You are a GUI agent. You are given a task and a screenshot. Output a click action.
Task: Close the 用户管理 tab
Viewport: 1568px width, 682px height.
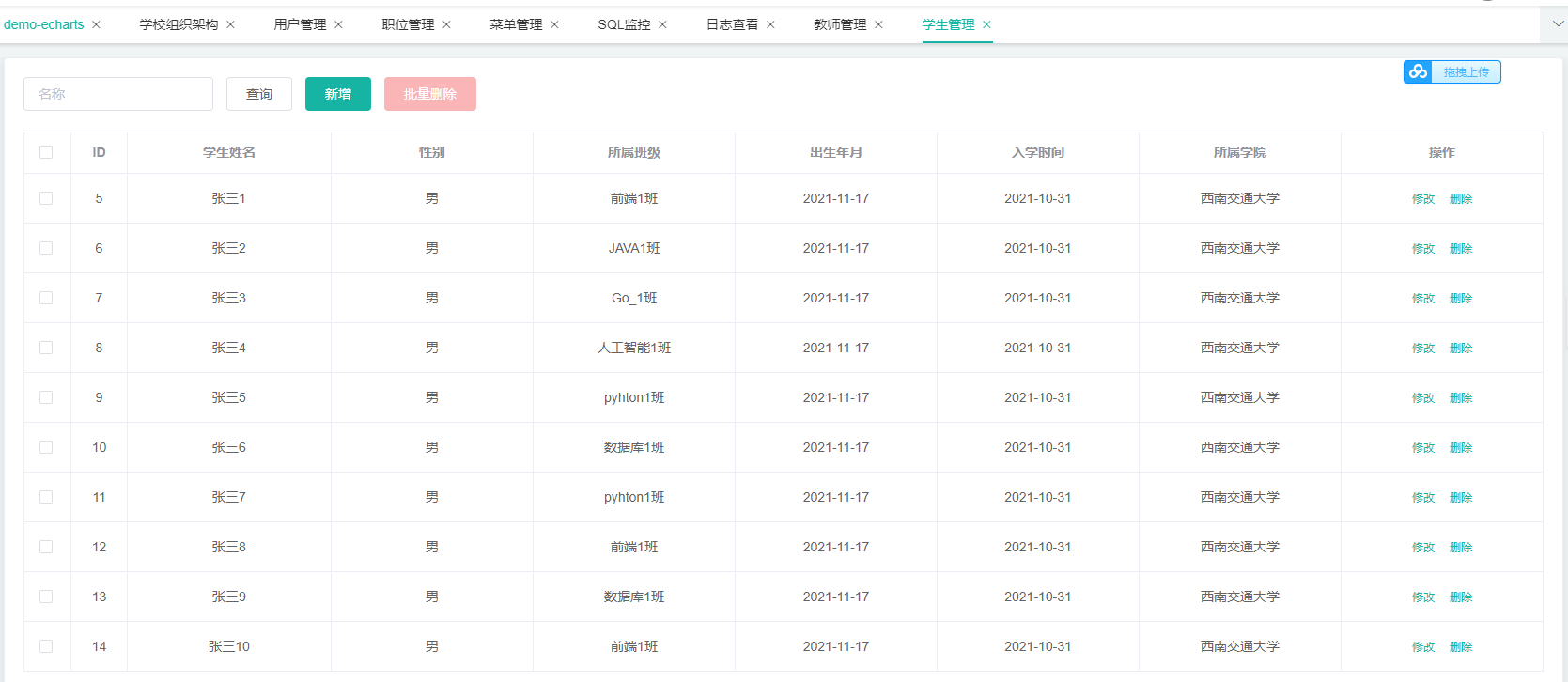pyautogui.click(x=339, y=24)
